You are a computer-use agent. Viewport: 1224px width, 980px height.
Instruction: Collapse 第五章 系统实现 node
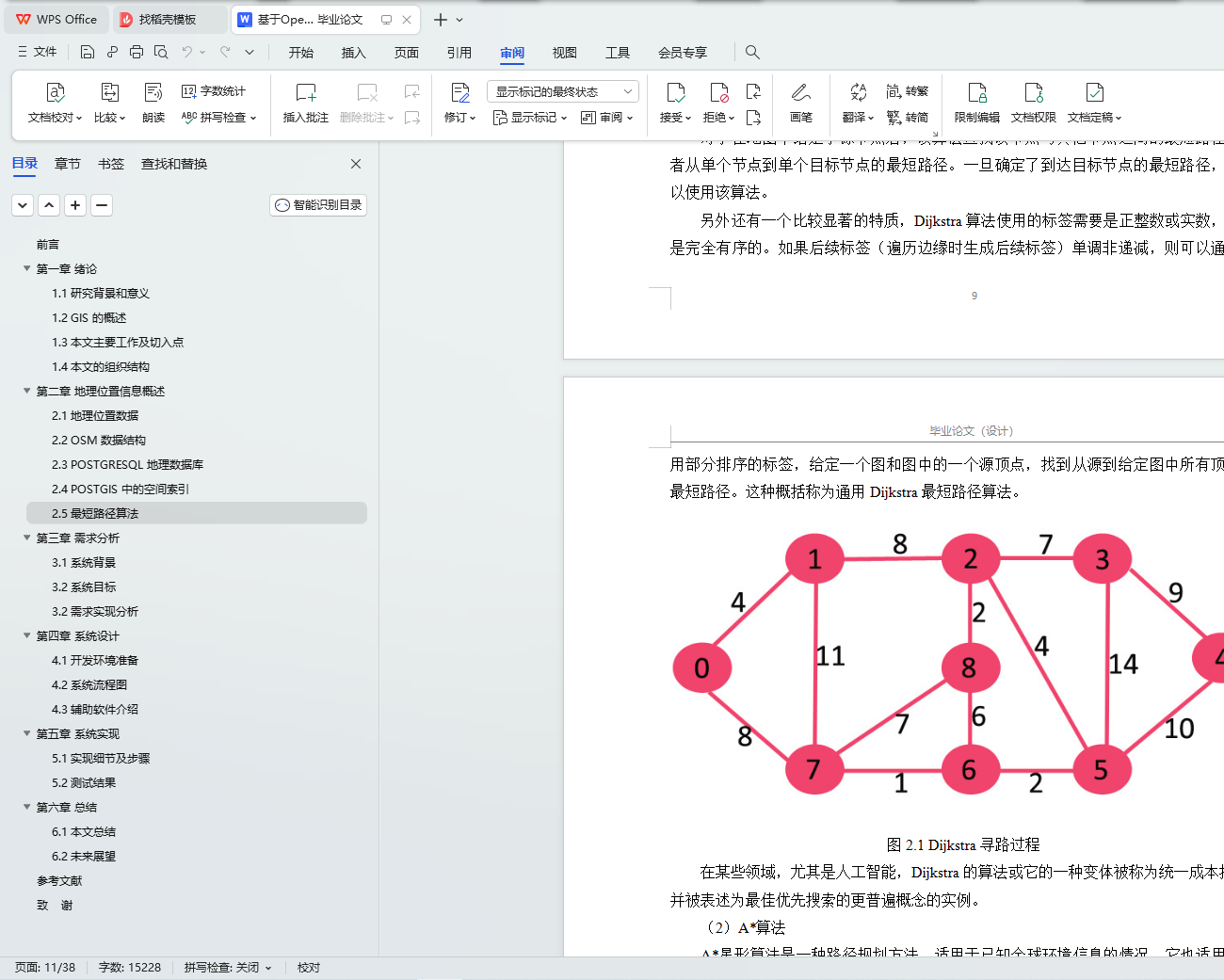27,734
